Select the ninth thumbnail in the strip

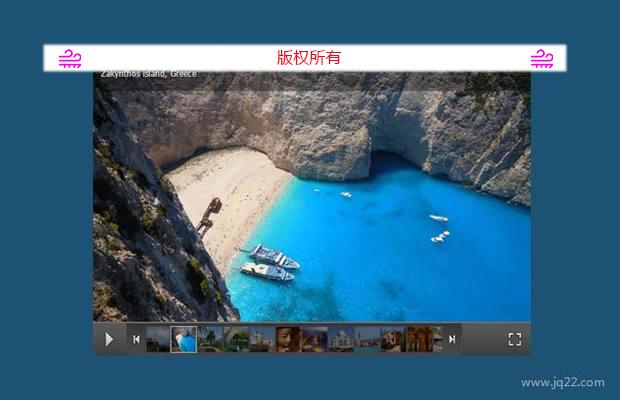pos(366,339)
